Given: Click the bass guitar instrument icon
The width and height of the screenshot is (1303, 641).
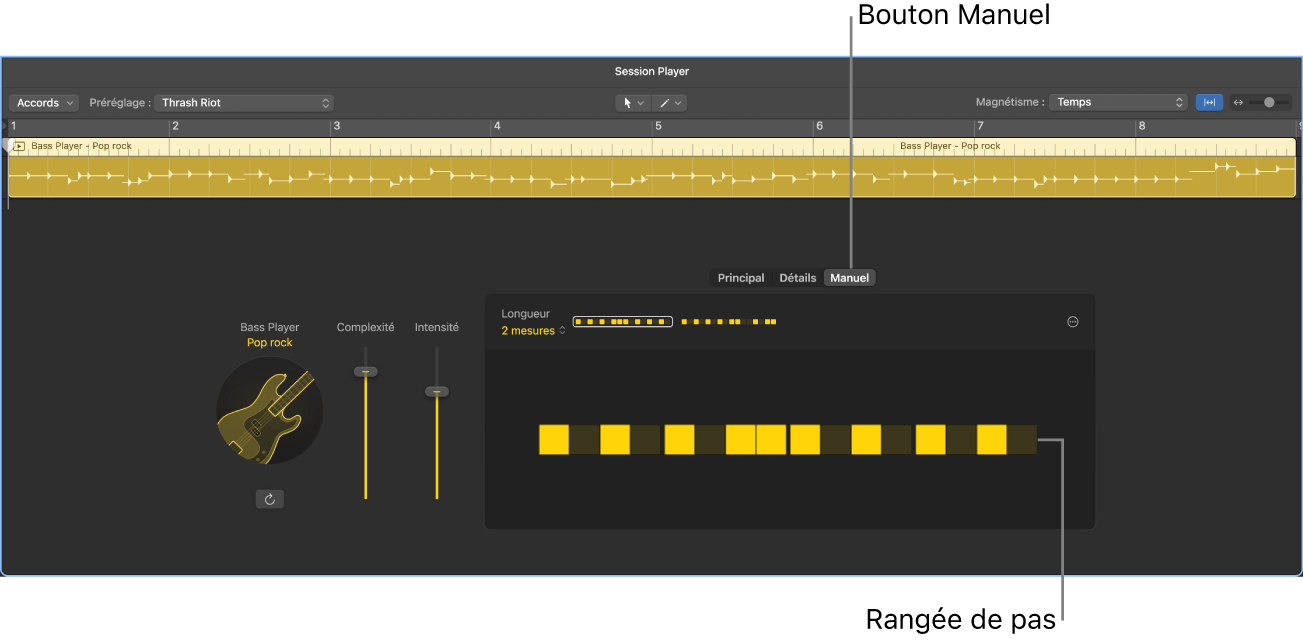Looking at the screenshot, I should (270, 410).
